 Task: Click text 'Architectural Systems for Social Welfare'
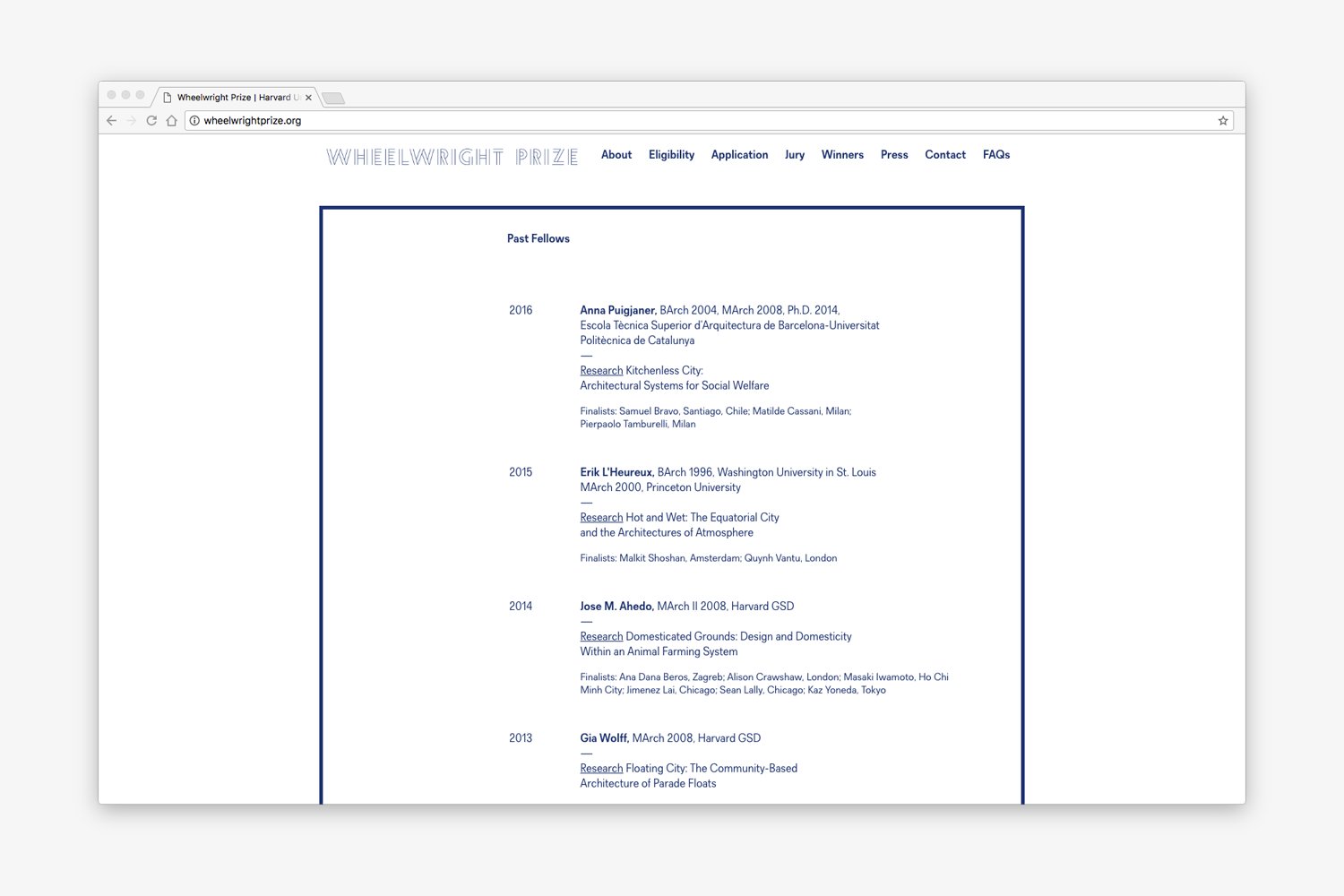tap(675, 386)
